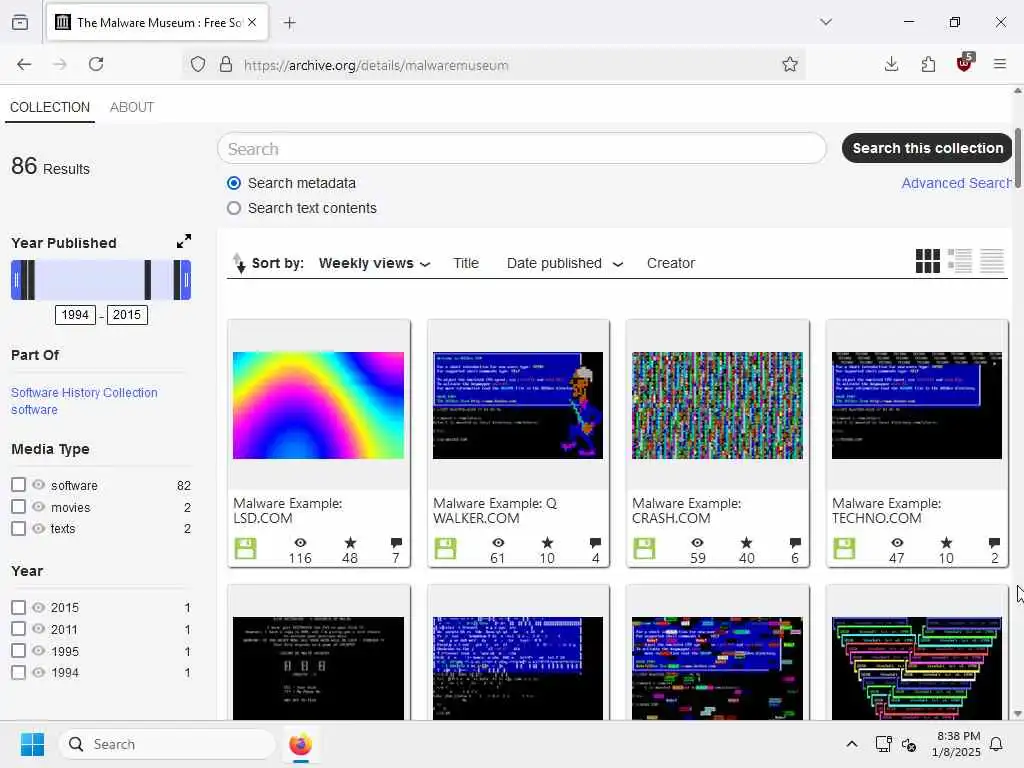Viewport: 1024px width, 768px height.
Task: Sort results by Title
Action: click(x=466, y=263)
